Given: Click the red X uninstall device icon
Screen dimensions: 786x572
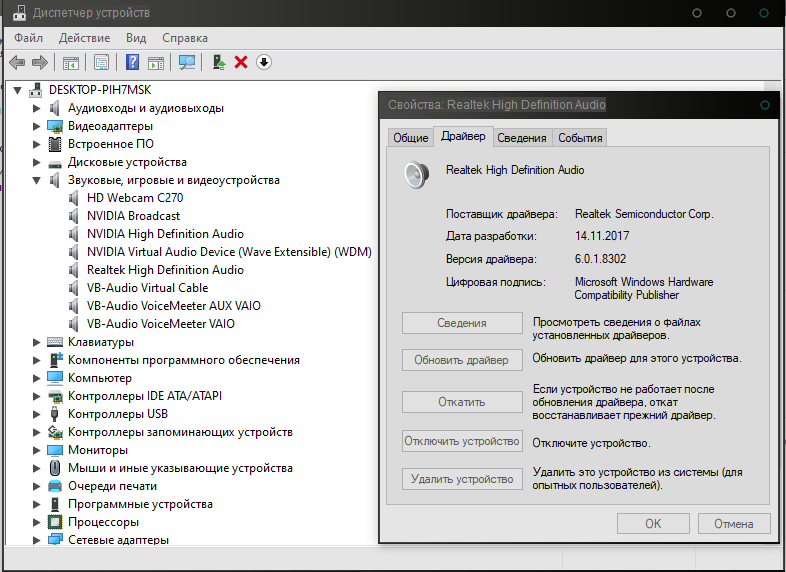Looking at the screenshot, I should click(x=241, y=62).
